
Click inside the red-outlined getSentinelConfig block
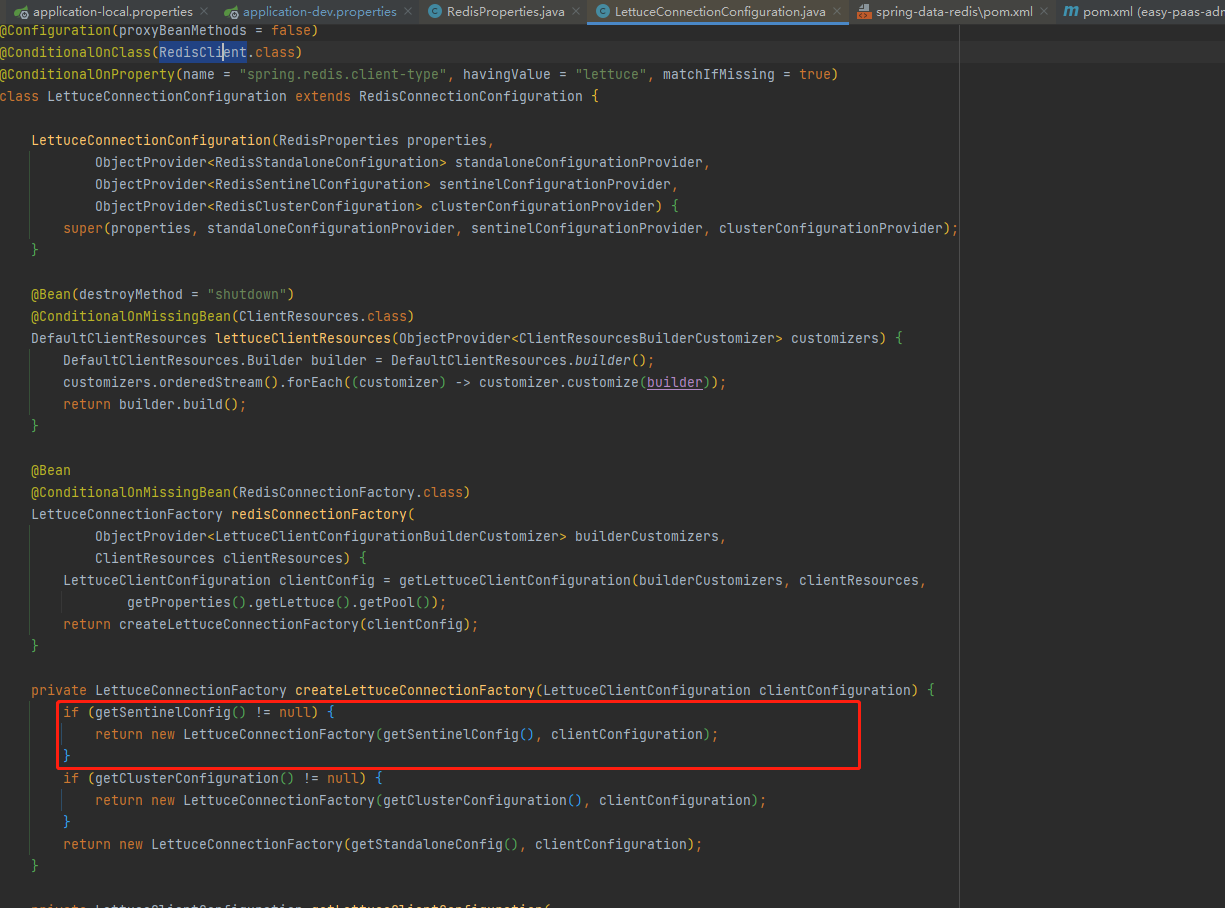click(400, 733)
